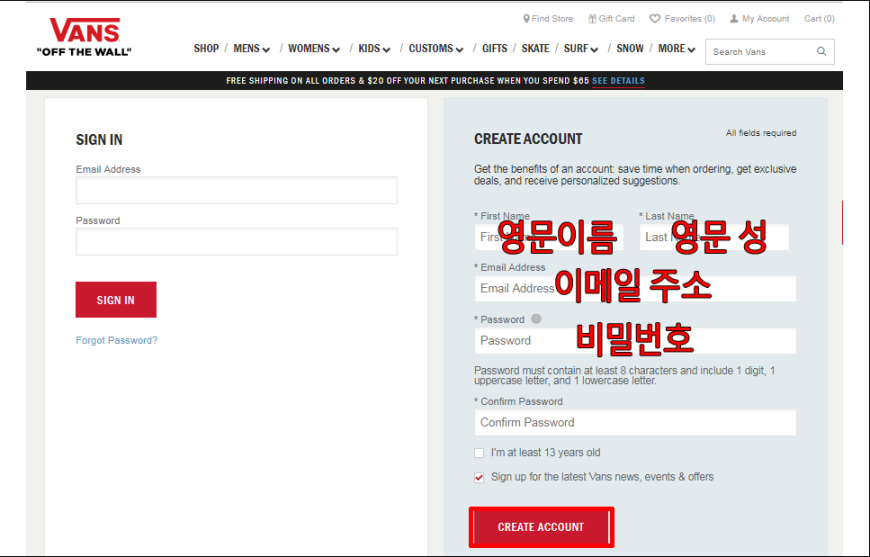Expand the WOMENS dropdown menu
This screenshot has width=870, height=557.
point(313,49)
